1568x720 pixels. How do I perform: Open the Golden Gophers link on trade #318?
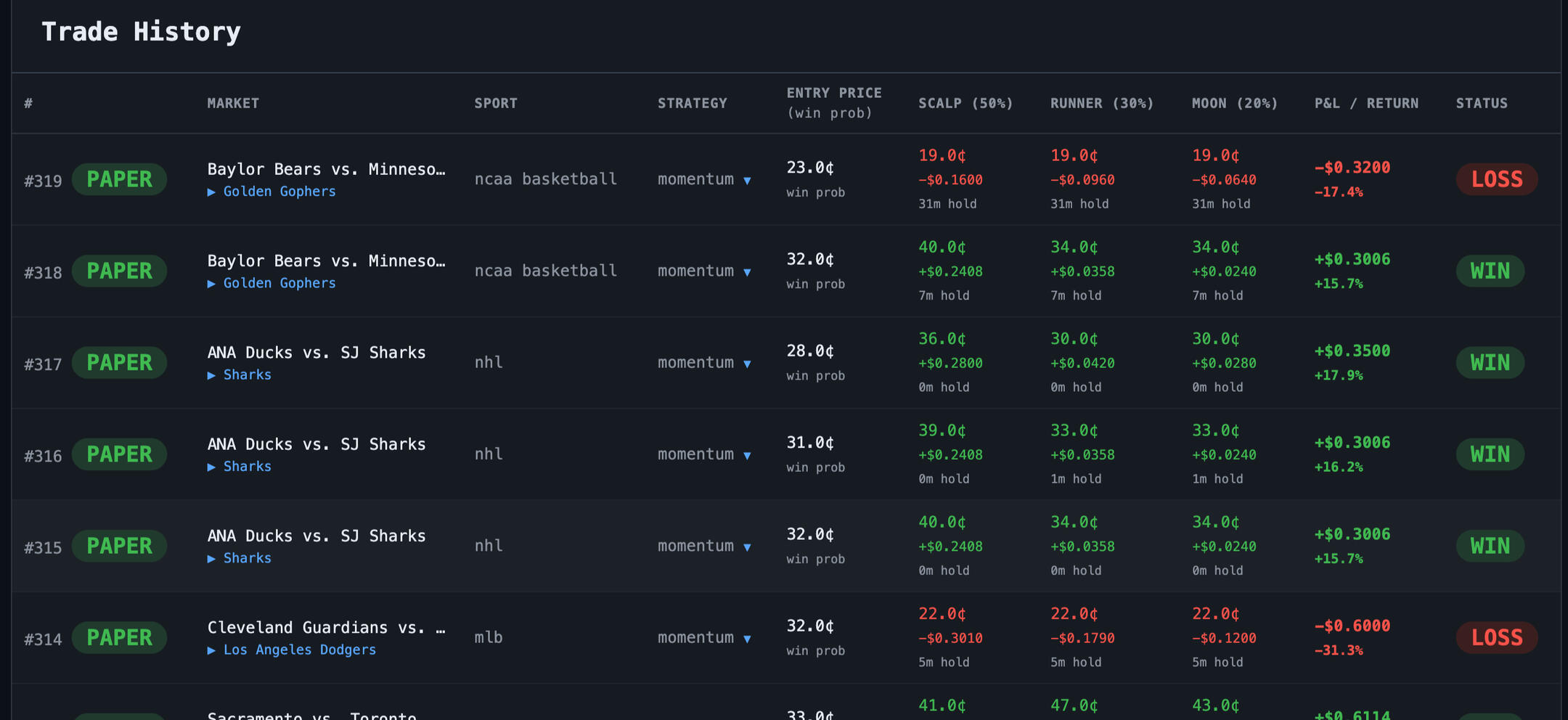(279, 283)
